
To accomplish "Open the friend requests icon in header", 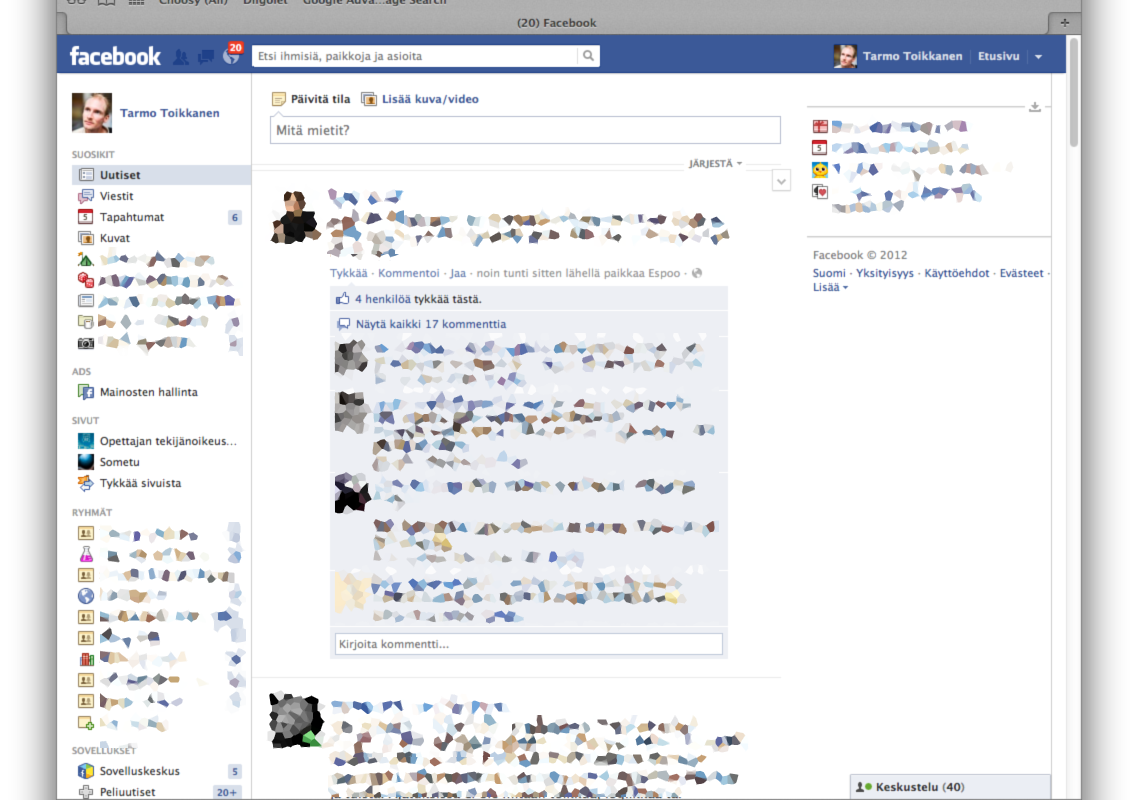I will click(181, 57).
